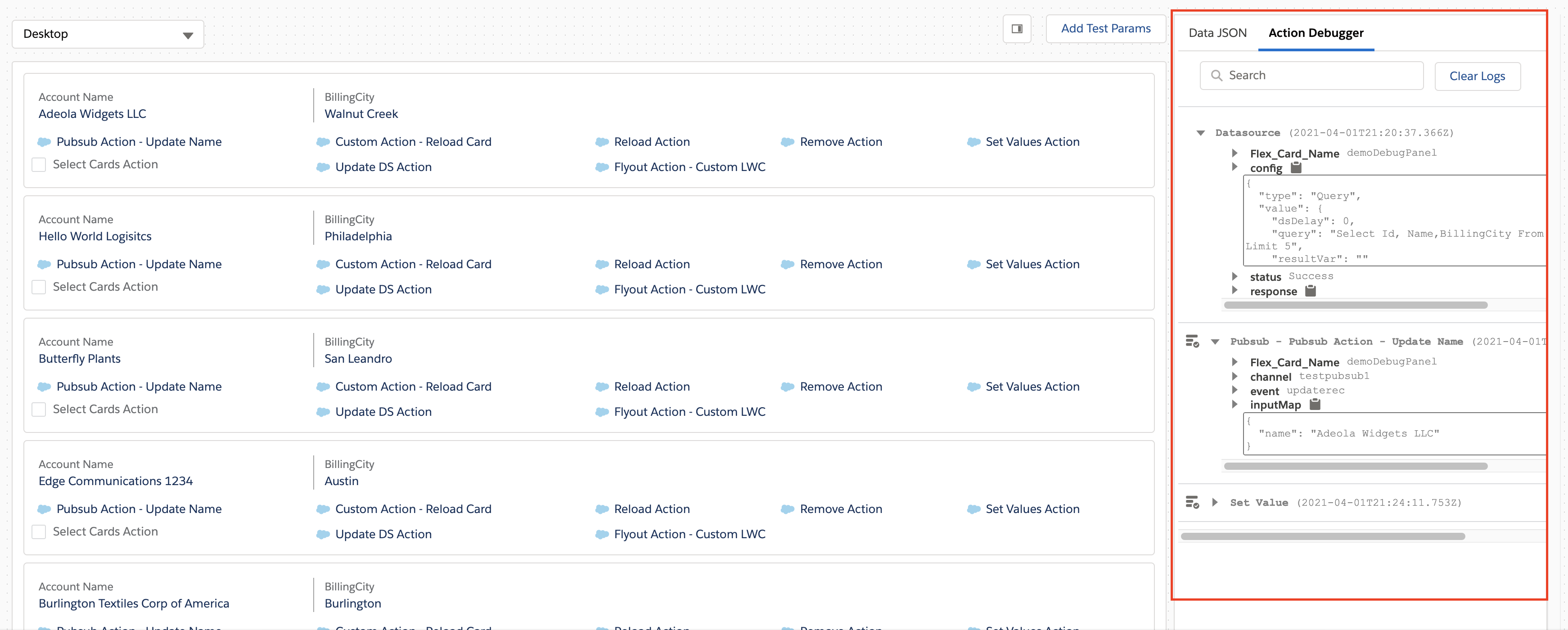This screenshot has height=630, width=1568.
Task: Expand Datasource Flex_Card_Name node
Action: point(1235,153)
